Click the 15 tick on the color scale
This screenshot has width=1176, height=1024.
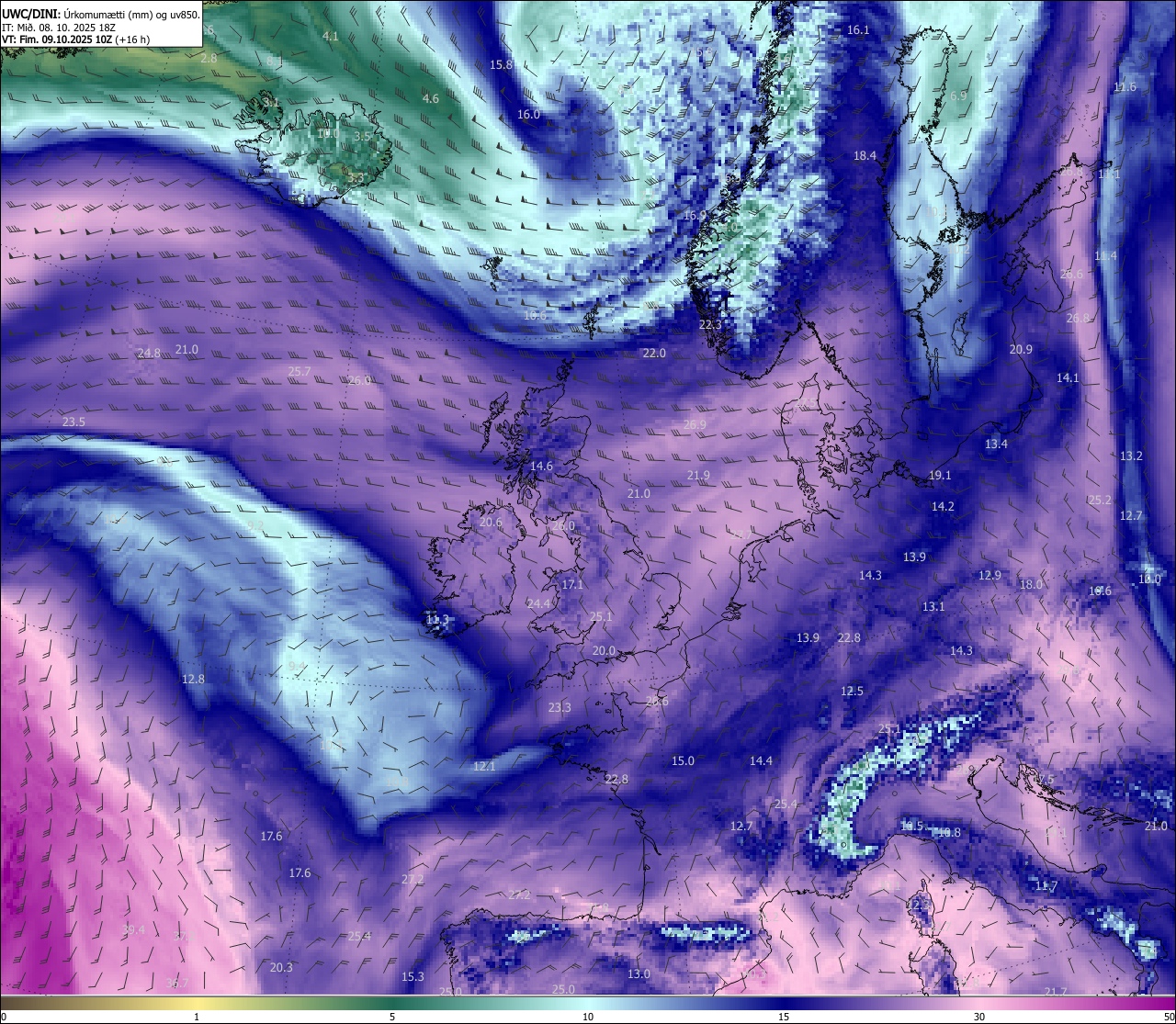[x=784, y=1017]
